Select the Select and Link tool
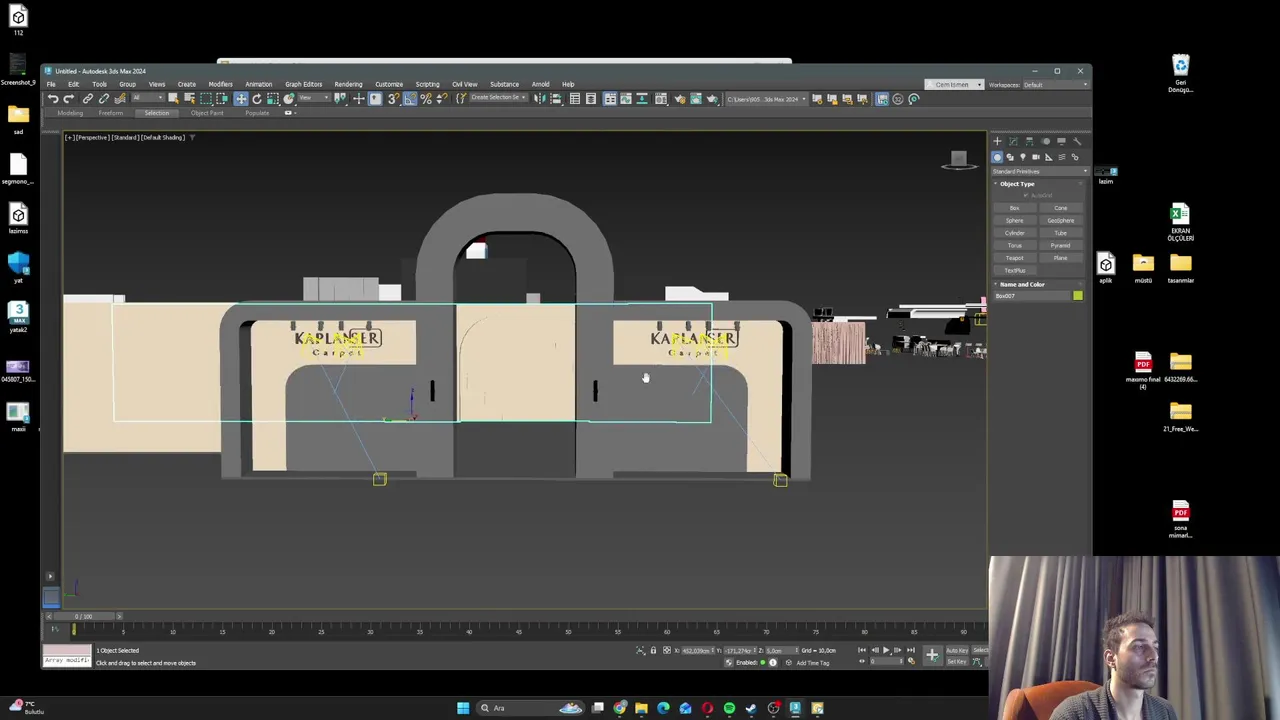Image resolution: width=1280 pixels, height=720 pixels. tap(88, 99)
